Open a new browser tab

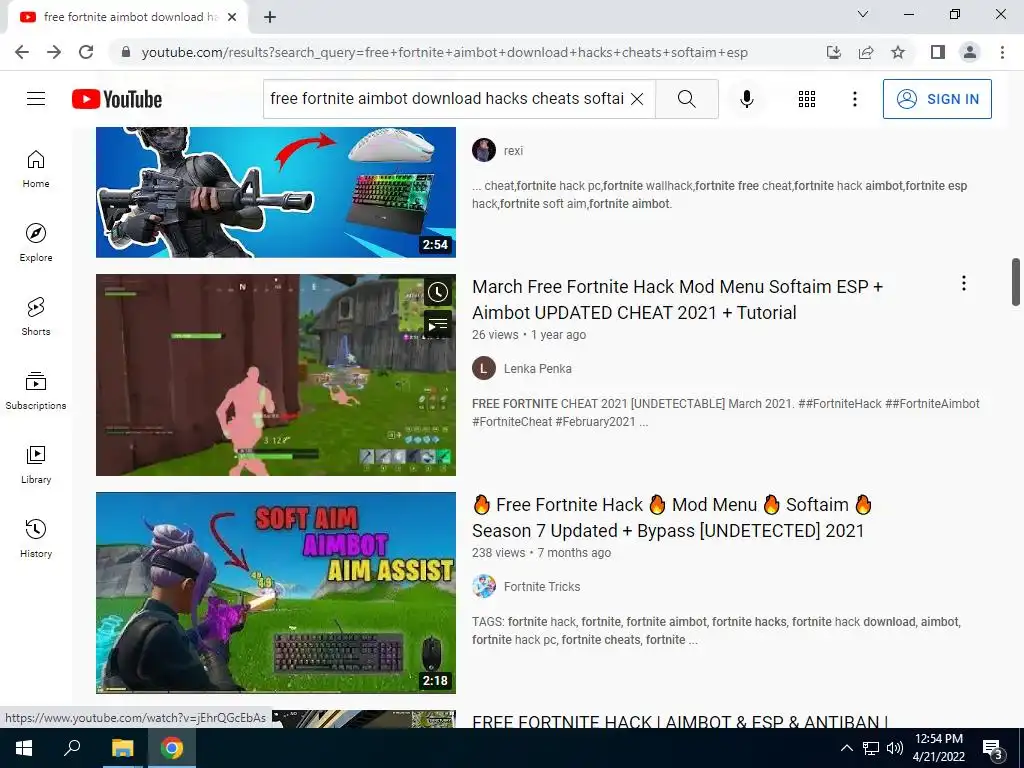pos(270,18)
